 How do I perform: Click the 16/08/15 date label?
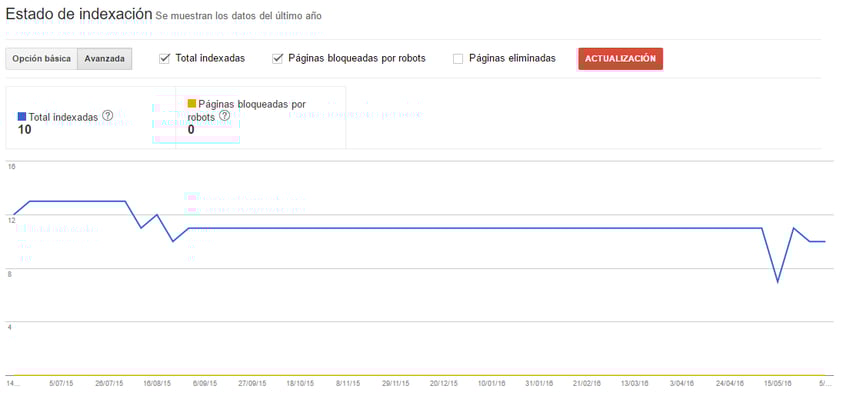pos(157,384)
